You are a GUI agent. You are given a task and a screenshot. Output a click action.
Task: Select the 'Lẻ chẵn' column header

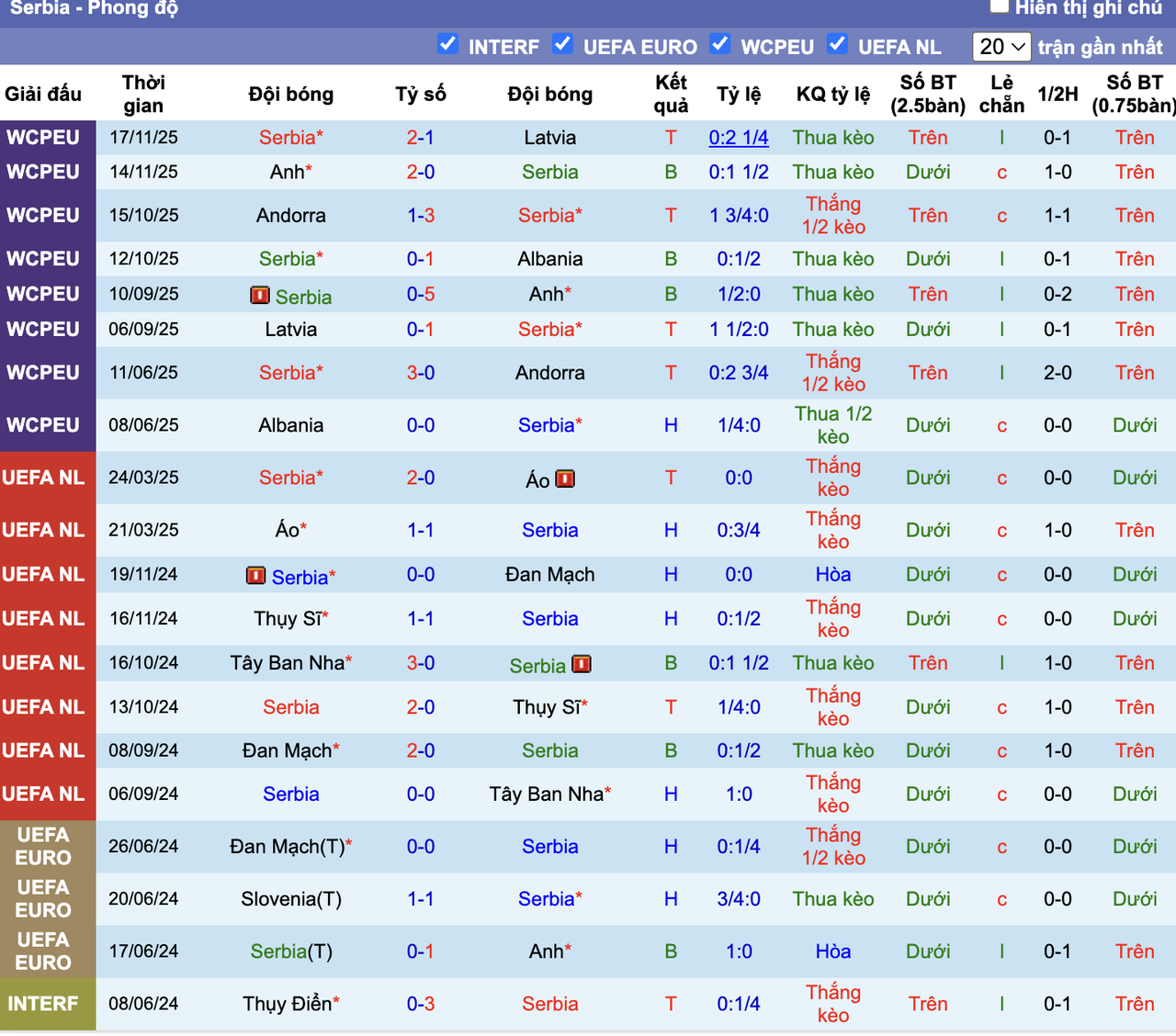[x=1001, y=94]
